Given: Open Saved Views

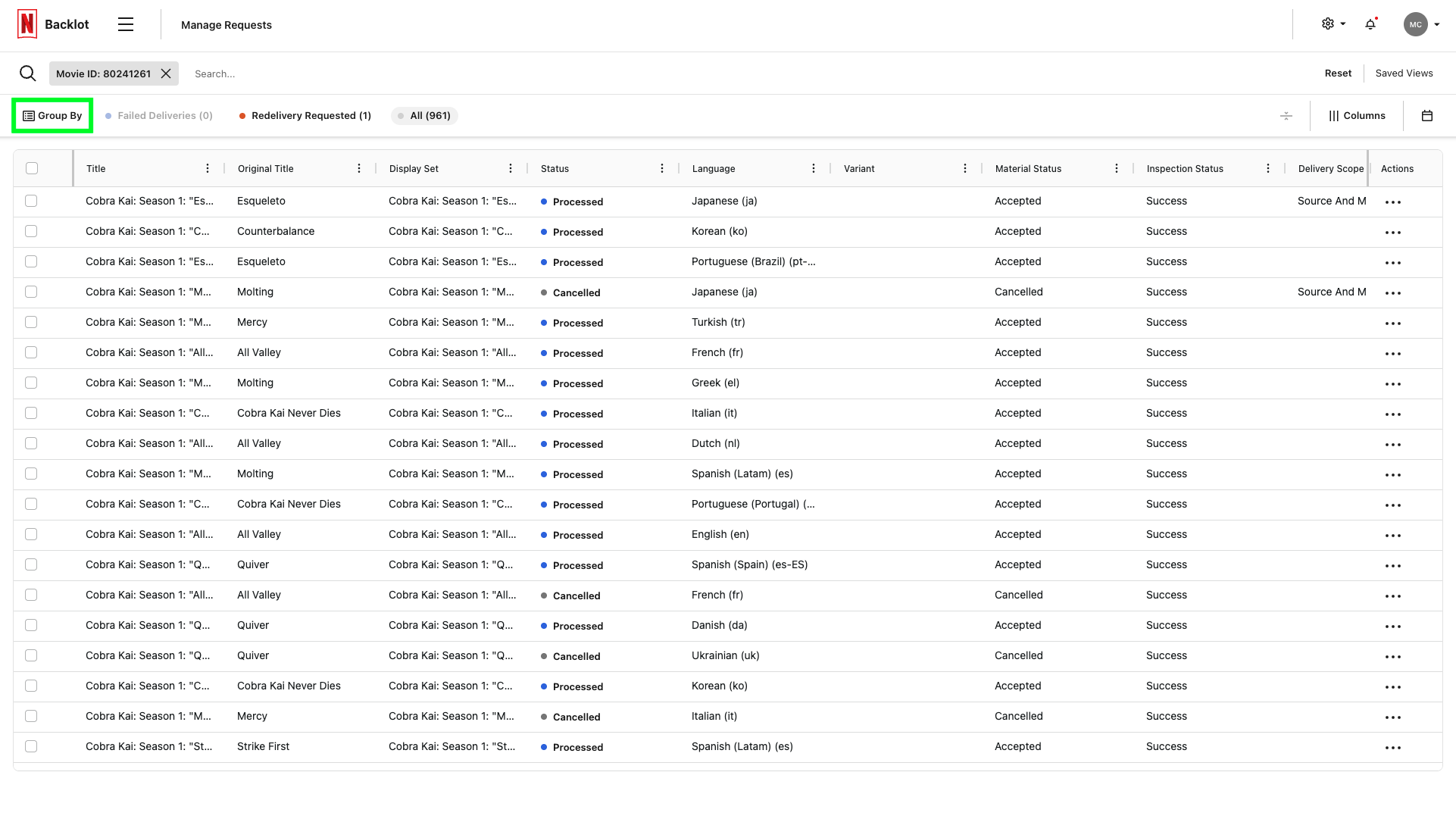Looking at the screenshot, I should point(1404,73).
